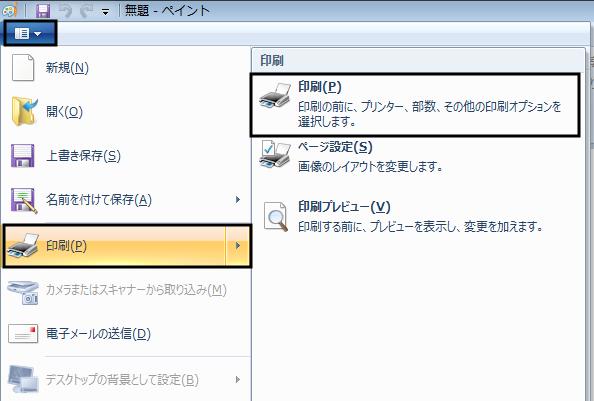
Task: Click the undo arrow in the title bar
Action: (x=66, y=11)
